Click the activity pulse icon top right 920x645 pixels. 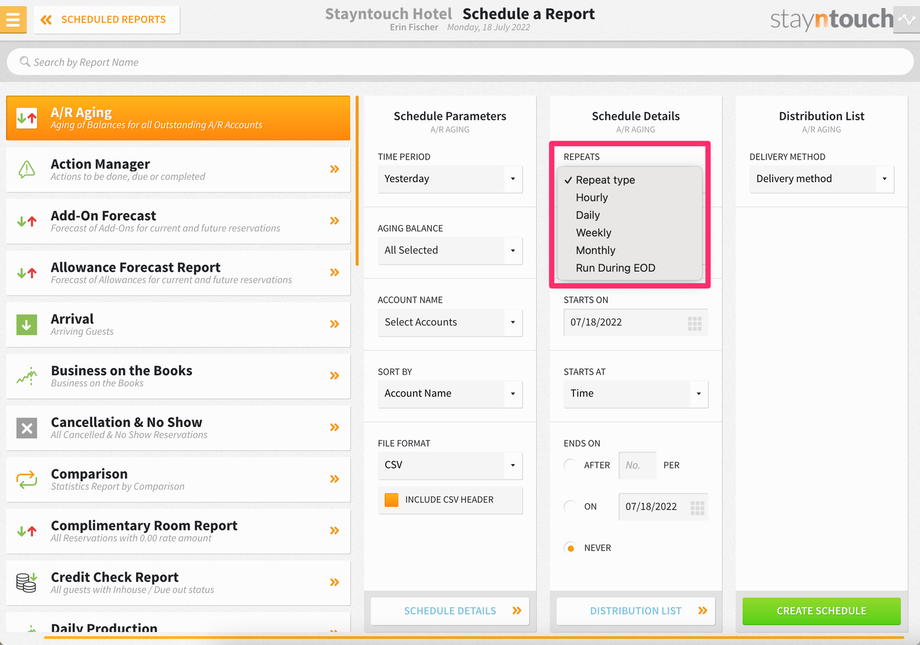tap(907, 19)
